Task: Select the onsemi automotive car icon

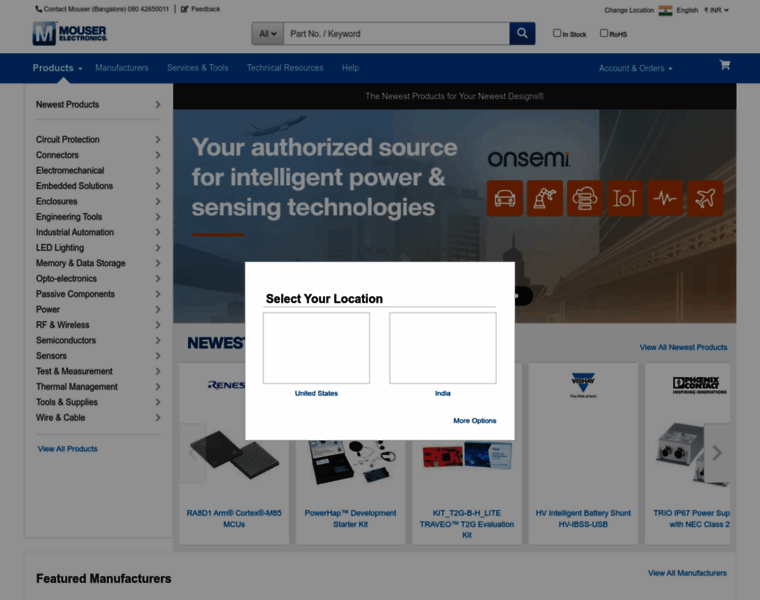Action: click(x=505, y=198)
